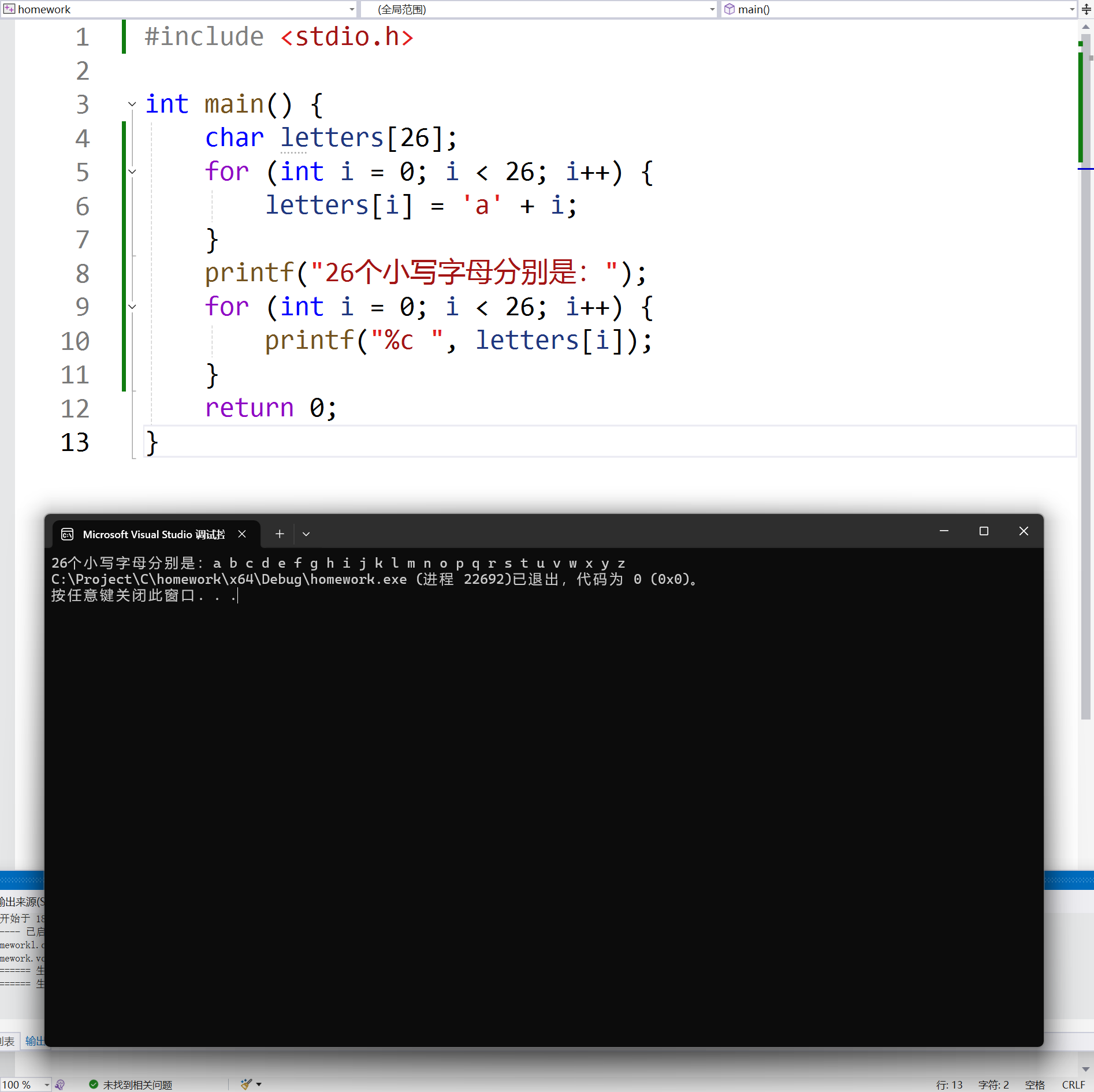The image size is (1094, 1092).
Task: Click the printf 26个小写字母分别是 line
Action: 426,273
